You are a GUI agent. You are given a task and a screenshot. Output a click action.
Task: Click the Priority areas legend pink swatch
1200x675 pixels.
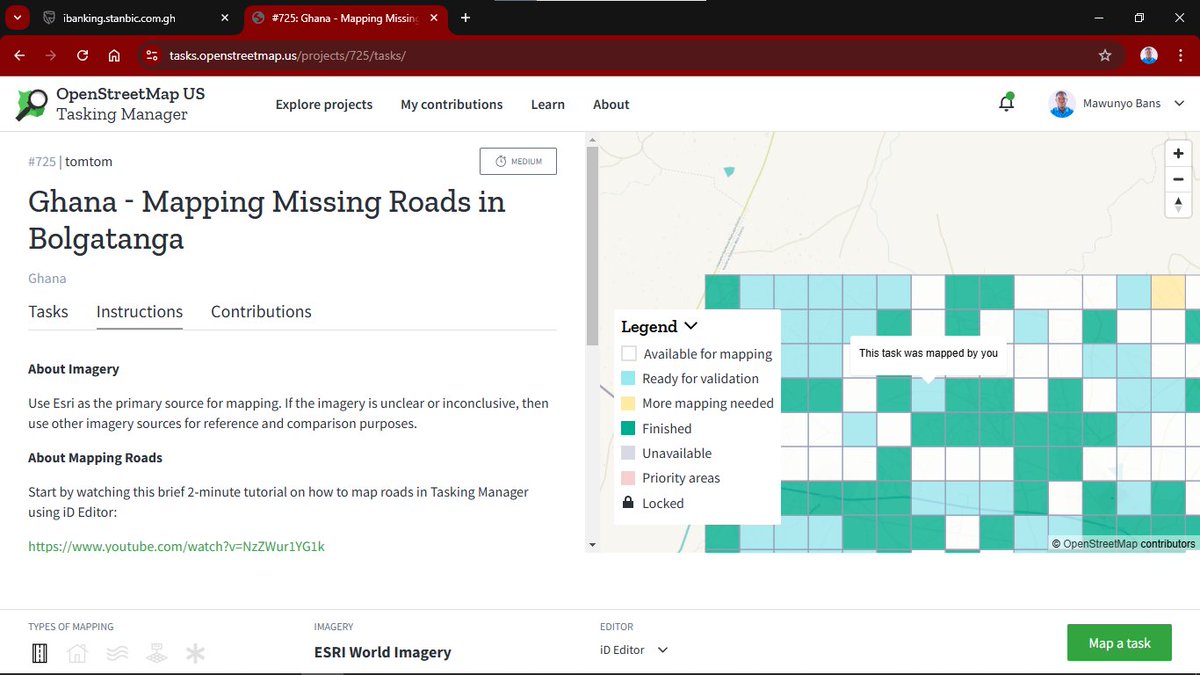click(629, 478)
